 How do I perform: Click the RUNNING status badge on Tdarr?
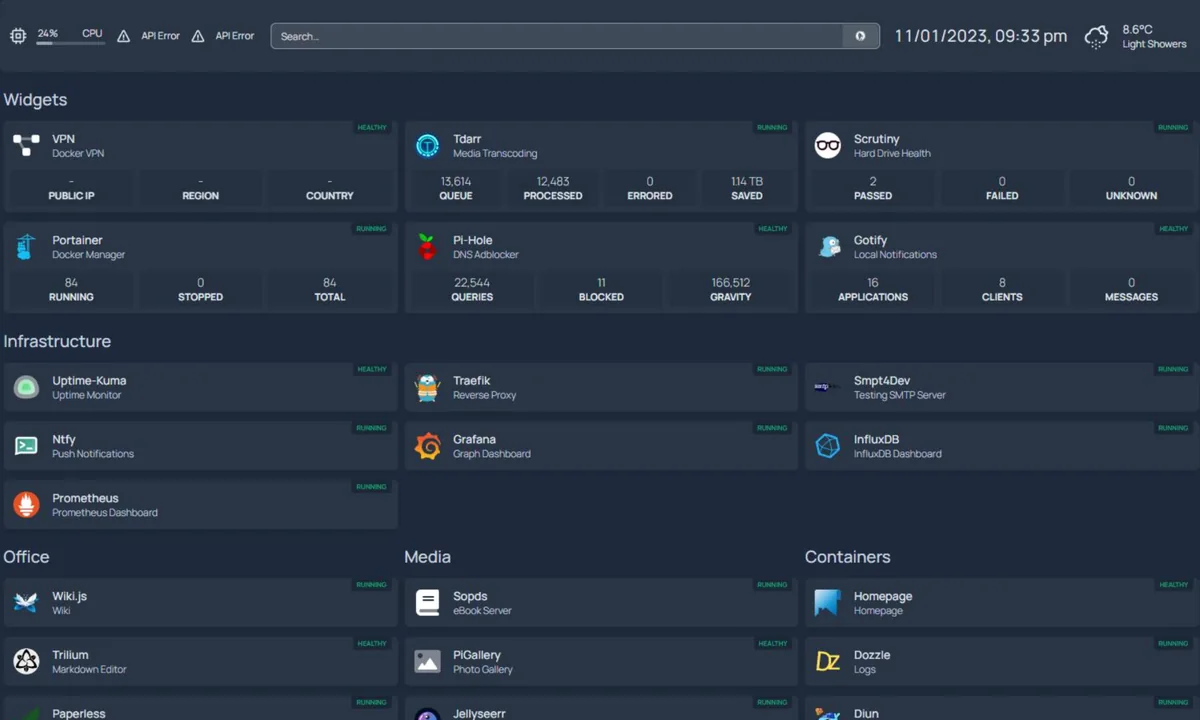coord(772,128)
